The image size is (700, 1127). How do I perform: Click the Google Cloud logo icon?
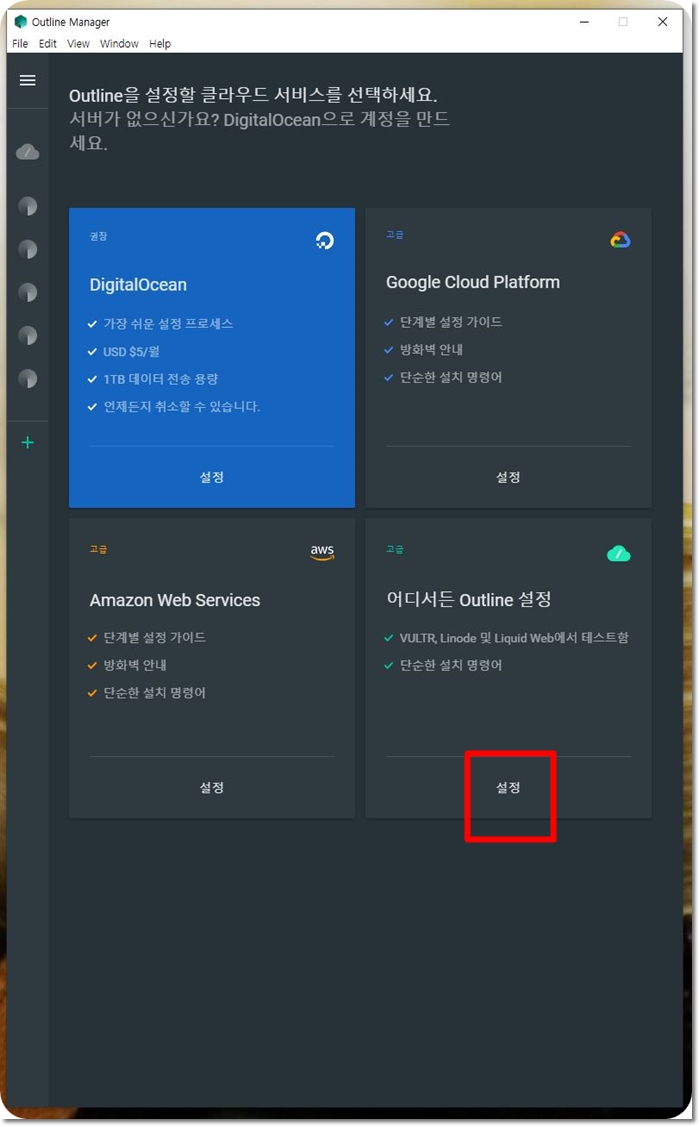[x=620, y=240]
